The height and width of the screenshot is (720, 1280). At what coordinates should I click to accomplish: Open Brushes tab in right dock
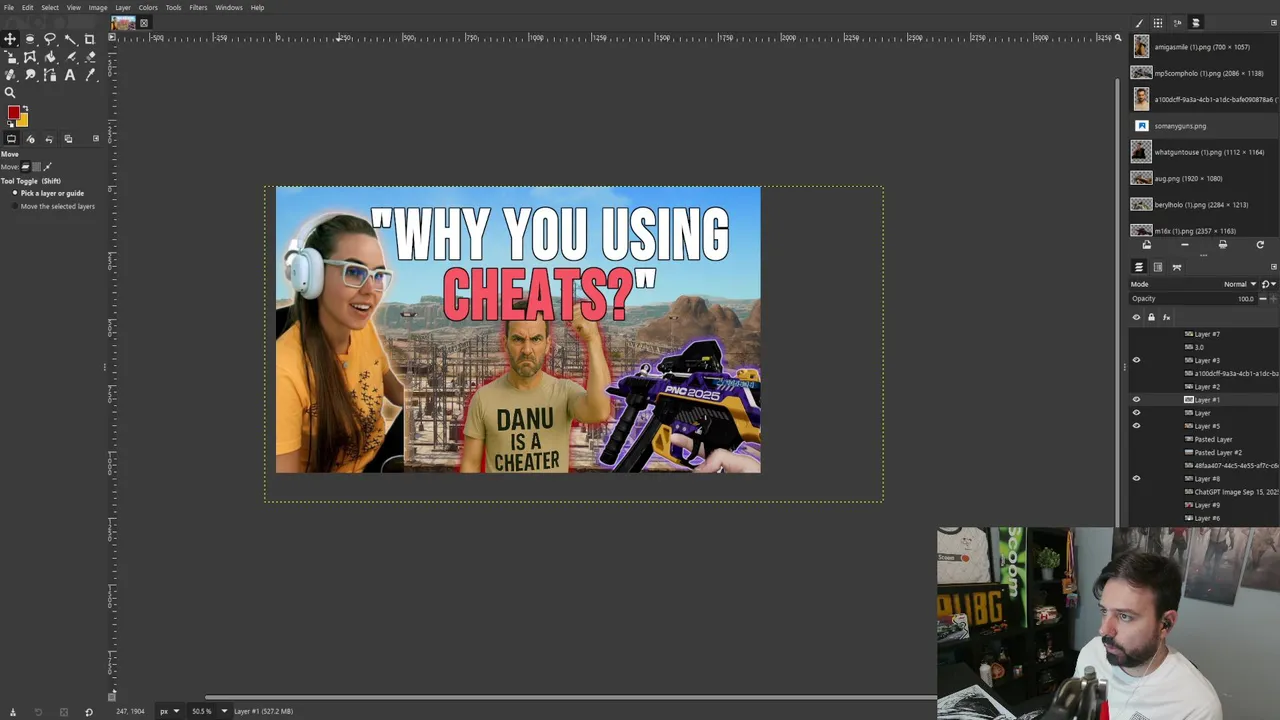pos(1139,22)
